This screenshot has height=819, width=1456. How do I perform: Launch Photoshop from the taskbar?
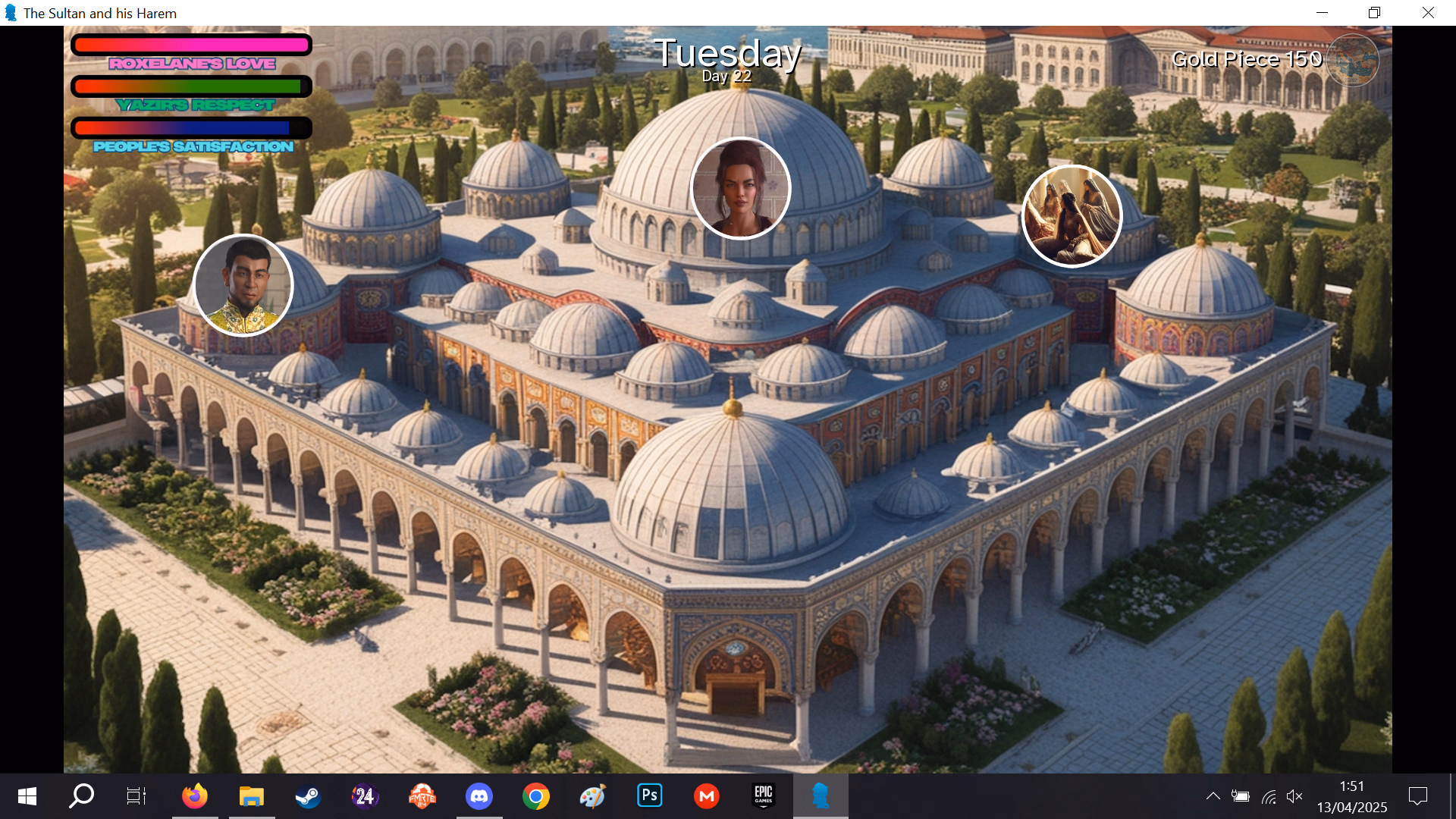tap(650, 796)
